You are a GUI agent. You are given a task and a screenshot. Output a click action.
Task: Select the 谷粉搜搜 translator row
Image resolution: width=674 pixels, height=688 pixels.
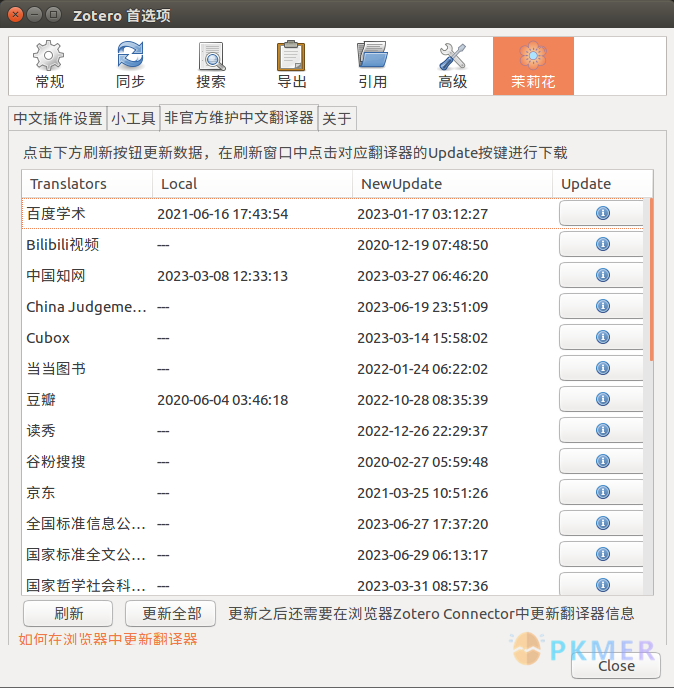(x=333, y=462)
